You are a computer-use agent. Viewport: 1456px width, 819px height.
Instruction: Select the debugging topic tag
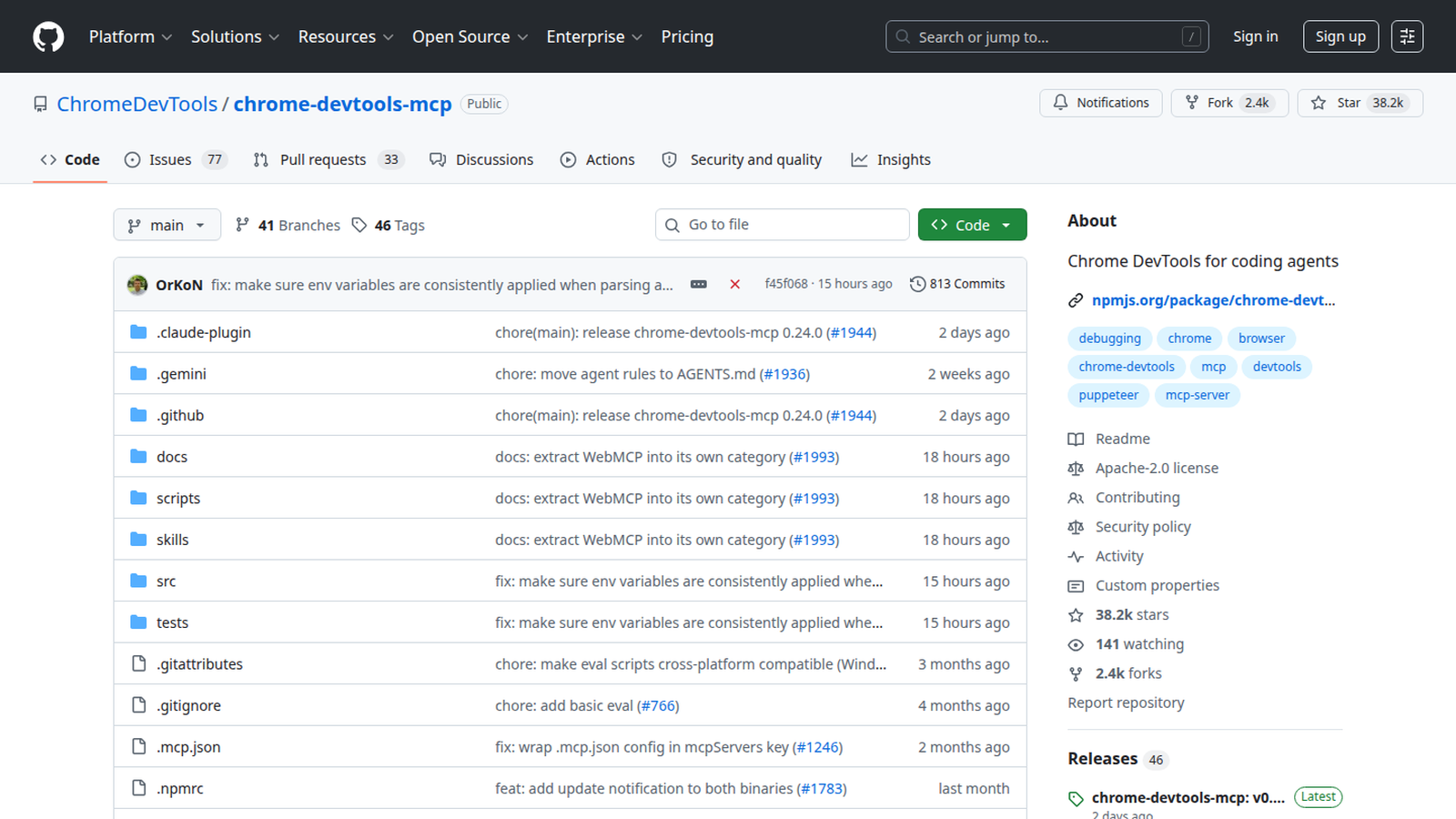[1109, 339]
